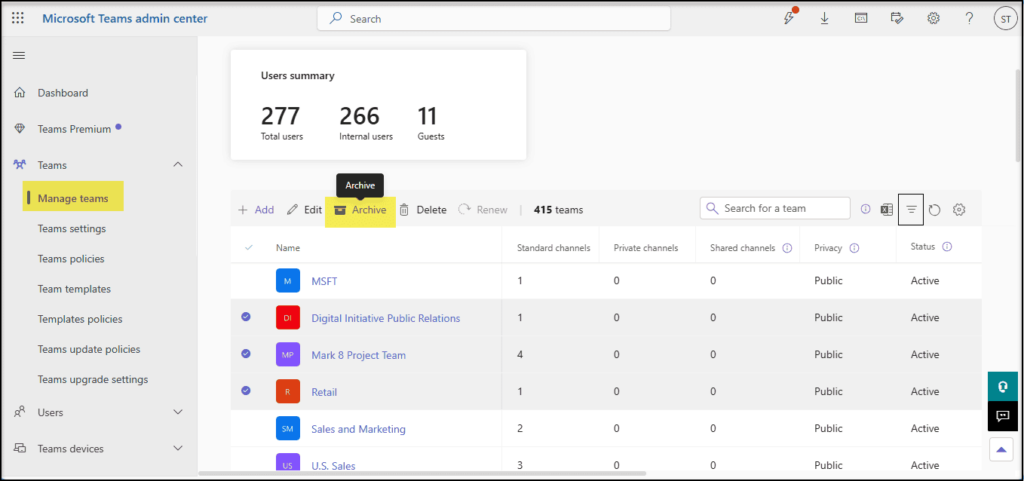The width and height of the screenshot is (1024, 481).
Task: Expand the Teams devices section chevron
Action: (x=178, y=448)
